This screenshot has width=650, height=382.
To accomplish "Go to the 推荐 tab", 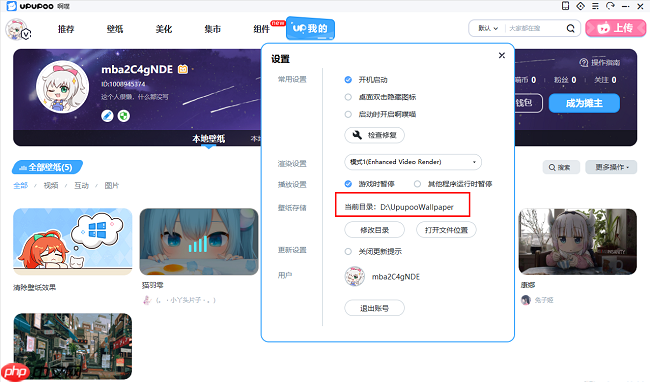I will tap(66, 29).
